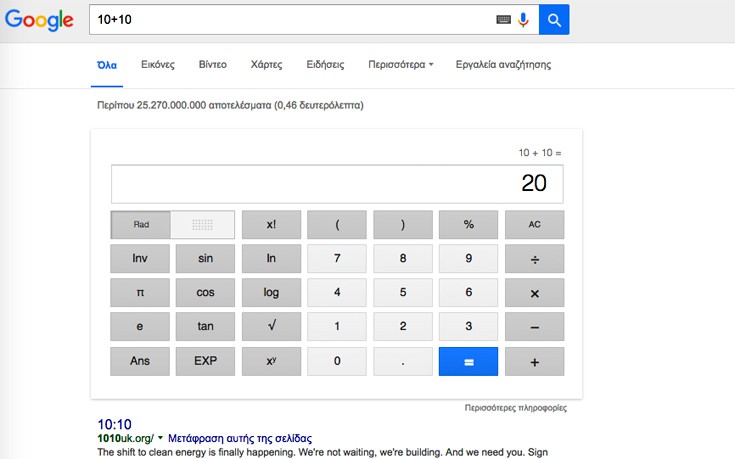The image size is (735, 459).
Task: Switch calculator to degrees mode
Action: tap(203, 225)
